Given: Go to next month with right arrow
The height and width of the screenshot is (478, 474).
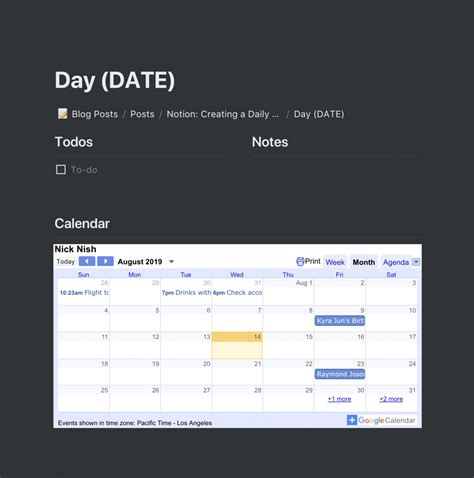Looking at the screenshot, I should tap(105, 261).
